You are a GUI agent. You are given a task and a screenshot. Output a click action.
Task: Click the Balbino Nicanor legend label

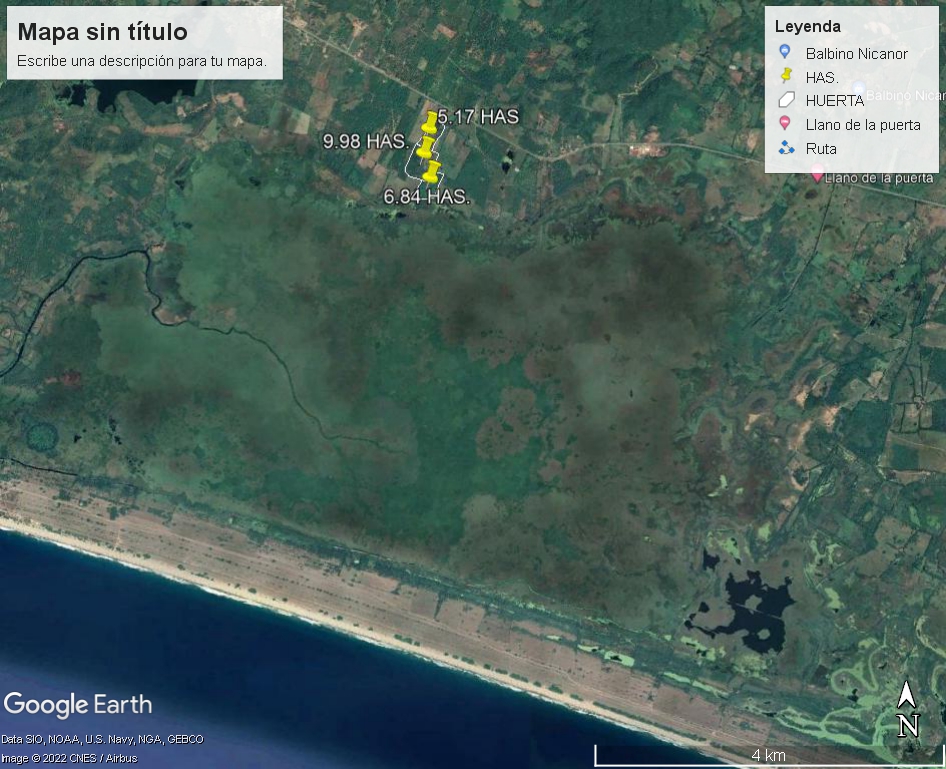857,54
